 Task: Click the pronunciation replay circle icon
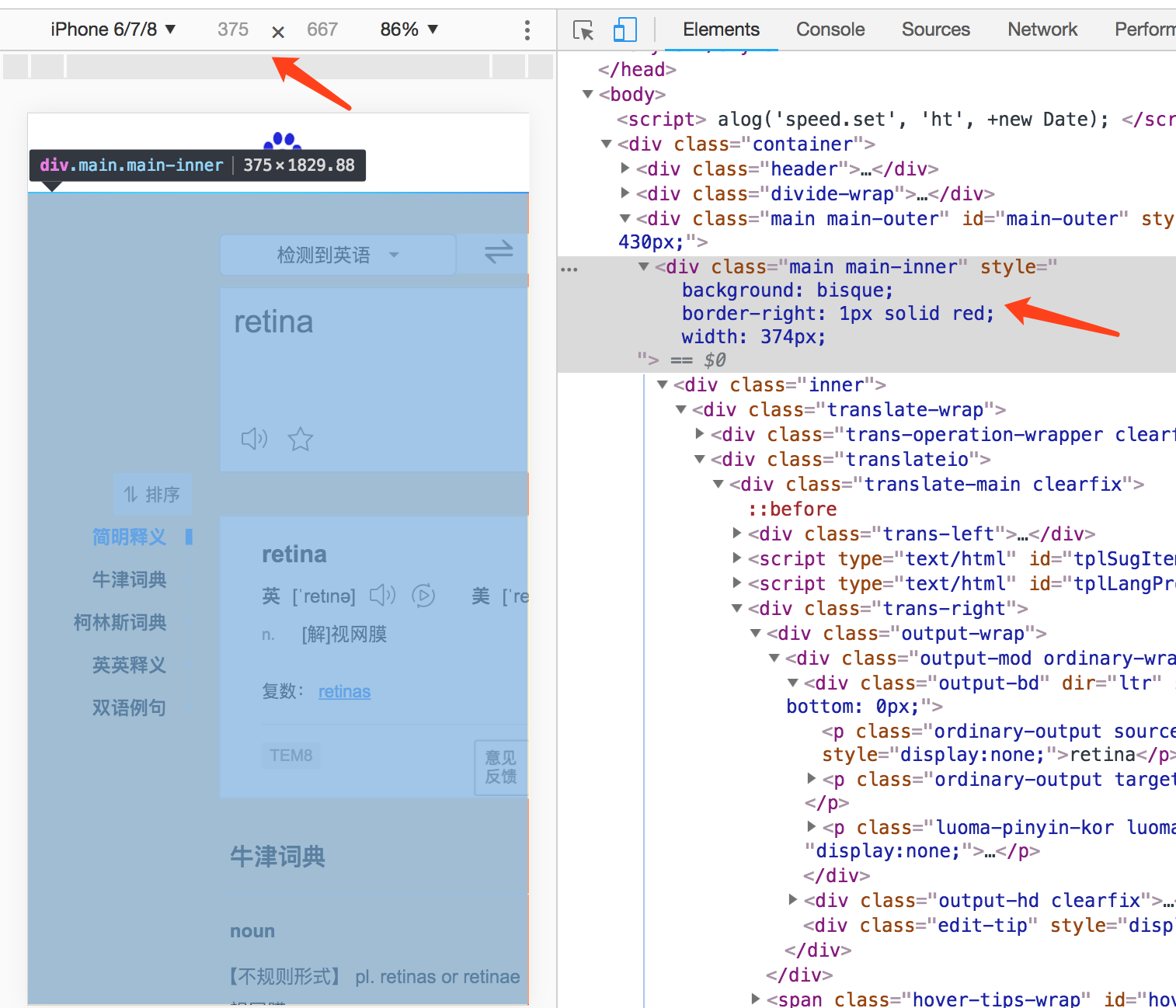pos(423,596)
